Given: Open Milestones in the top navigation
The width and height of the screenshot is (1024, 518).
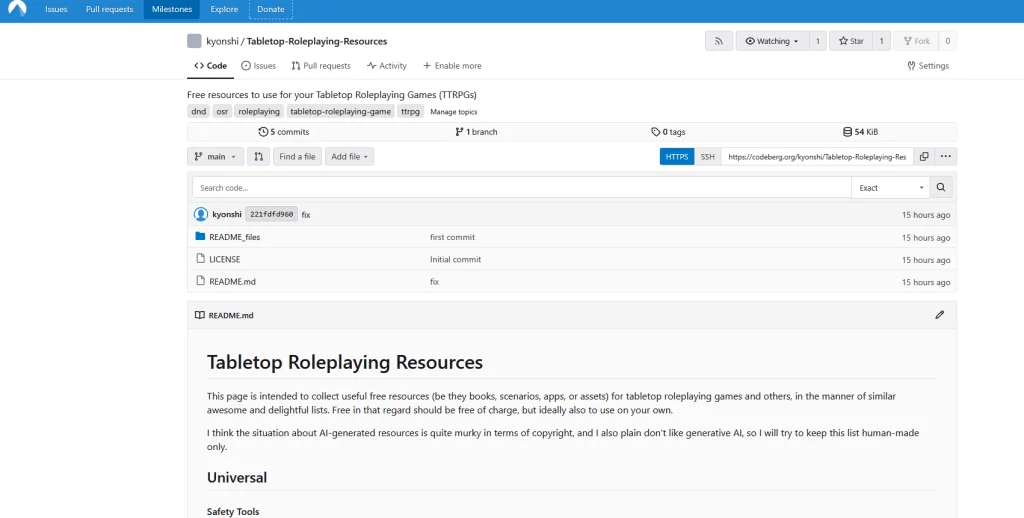Looking at the screenshot, I should point(172,9).
